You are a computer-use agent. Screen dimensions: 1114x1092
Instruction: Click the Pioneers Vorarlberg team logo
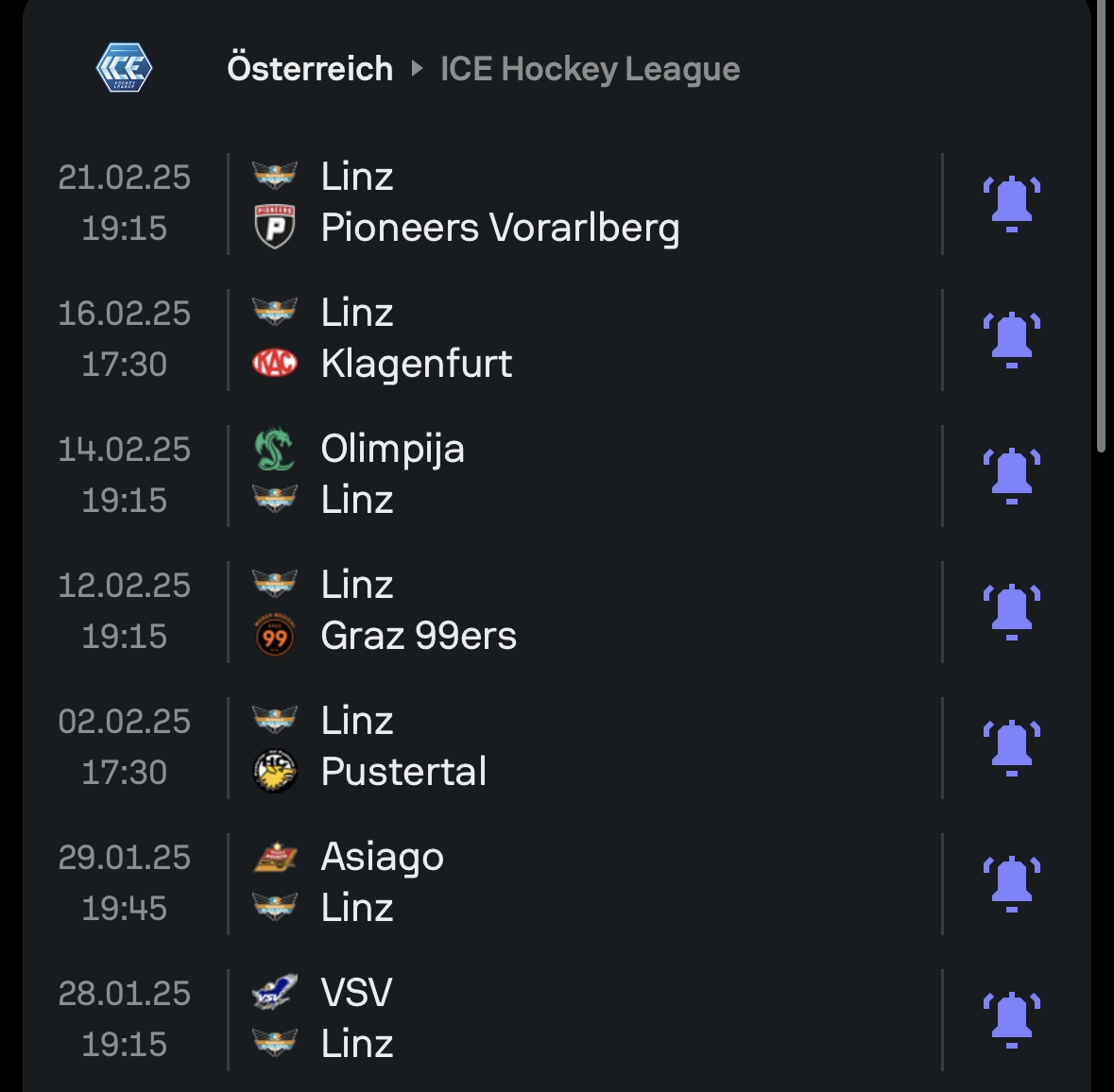click(275, 228)
